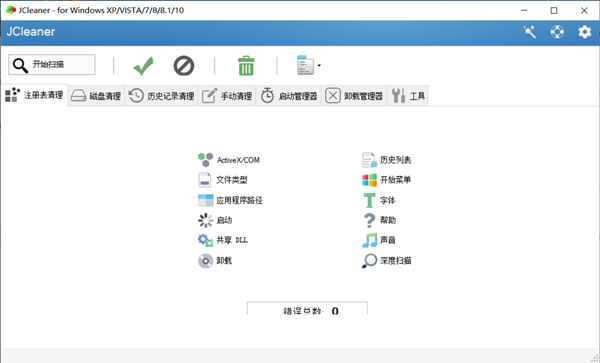600x363 pixels.
Task: Click the 错误总数 counter box
Action: point(307,308)
